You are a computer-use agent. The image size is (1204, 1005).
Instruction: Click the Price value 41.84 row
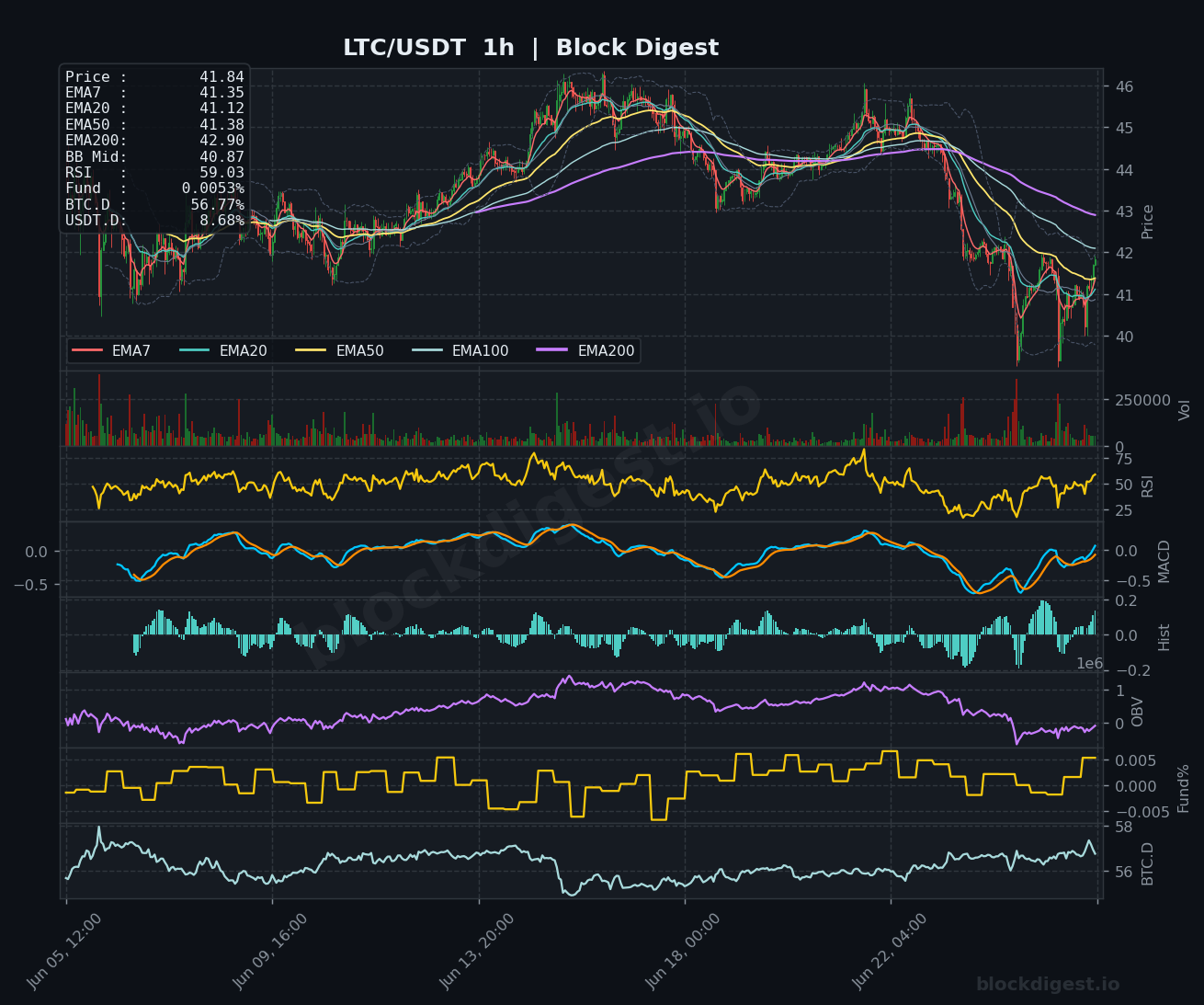tap(154, 77)
